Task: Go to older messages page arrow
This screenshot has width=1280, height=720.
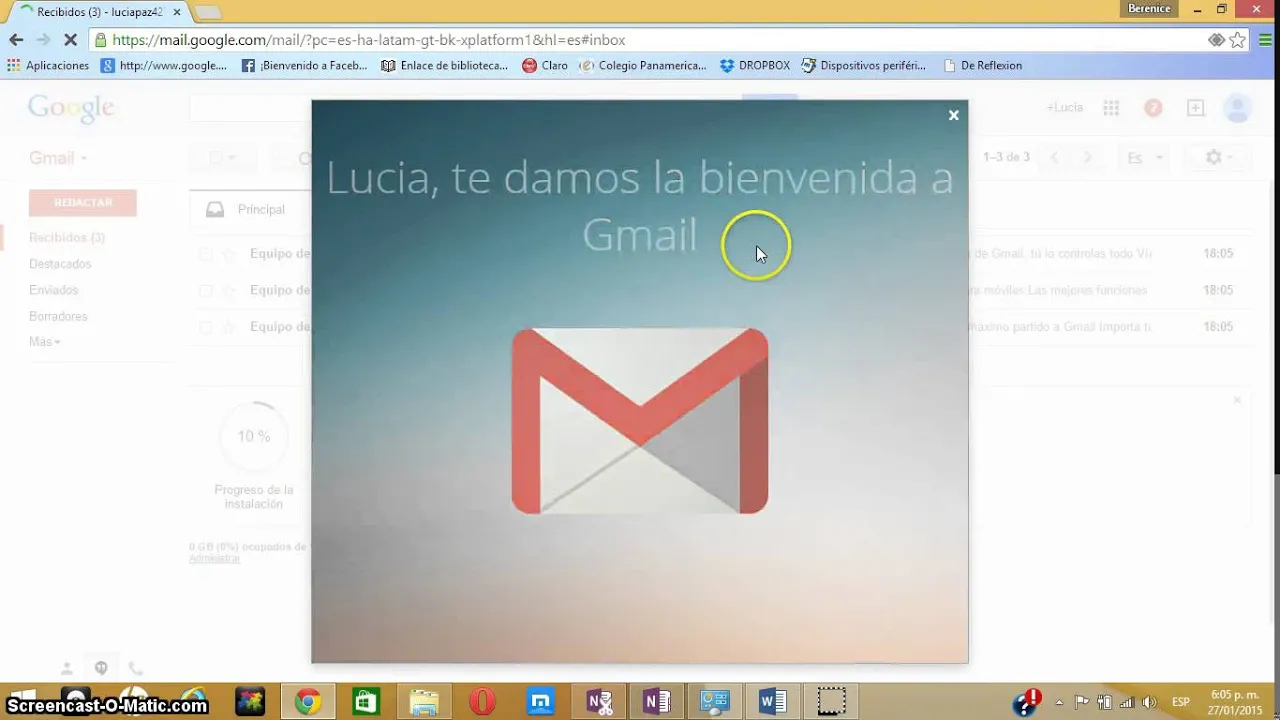Action: pos(1087,157)
